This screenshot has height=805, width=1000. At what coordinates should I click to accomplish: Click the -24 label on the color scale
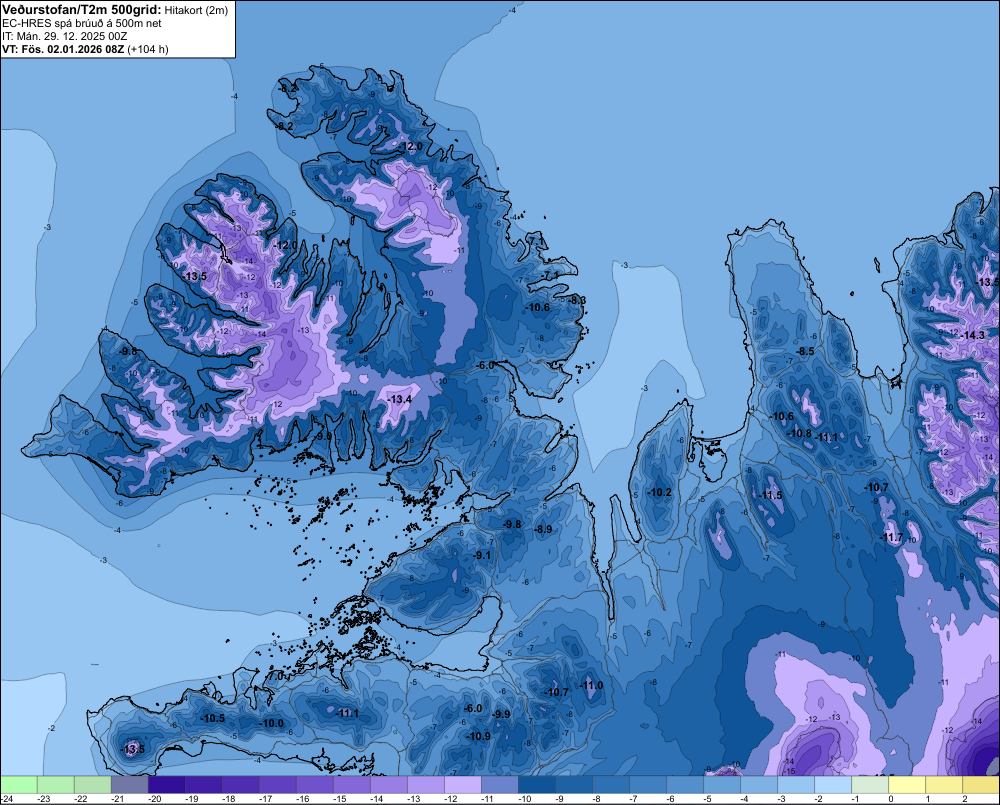tap(7, 799)
